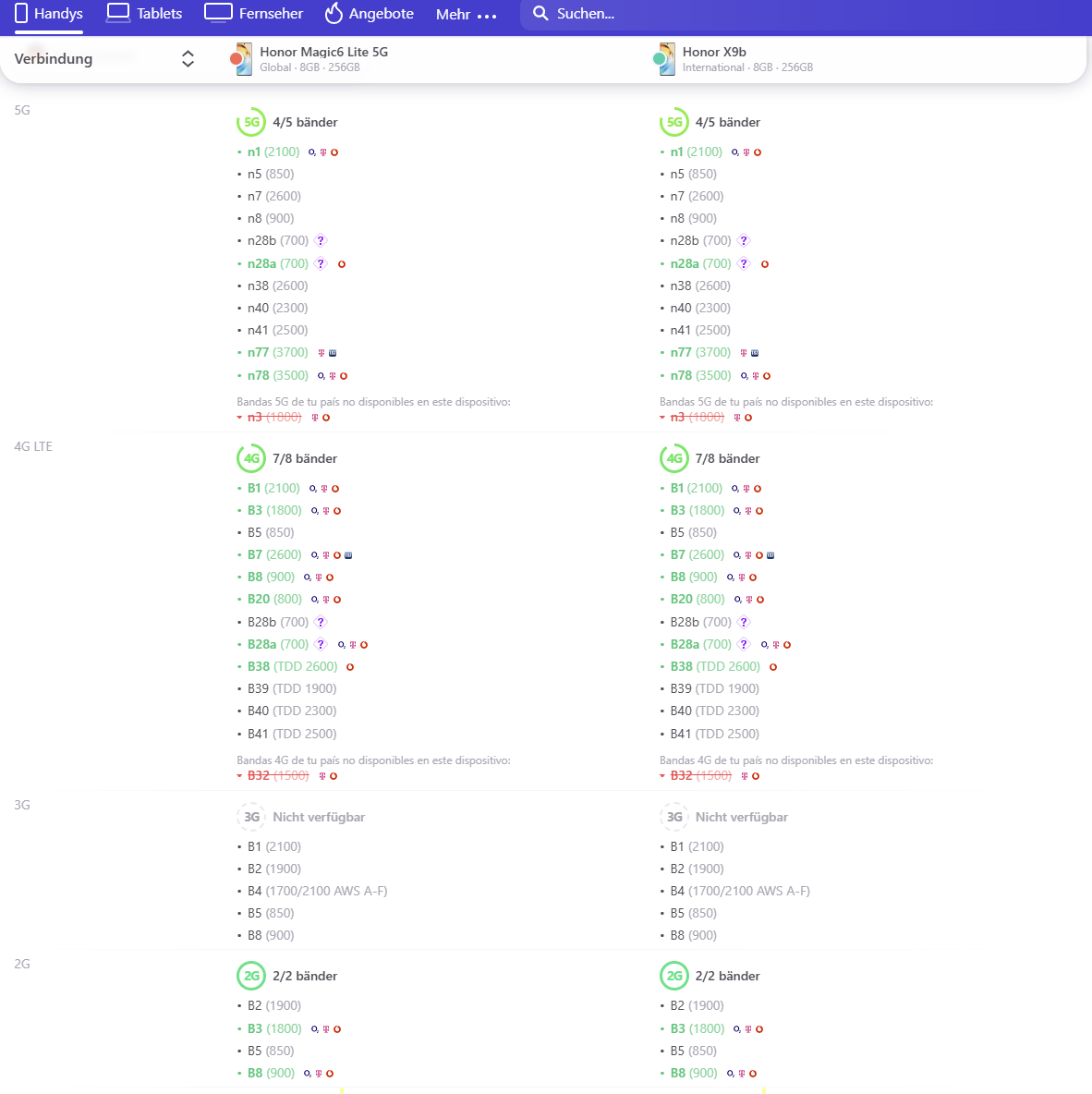Viewport: 1092px width, 1094px height.
Task: Click the 4G LTE section label
Action: pyautogui.click(x=33, y=446)
